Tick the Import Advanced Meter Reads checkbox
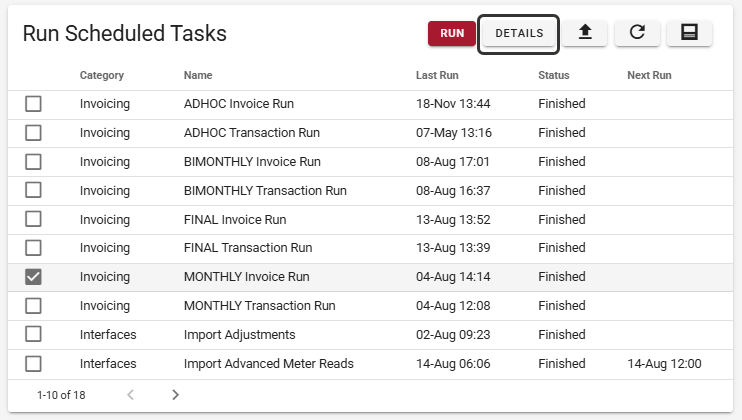Viewport: 742px width, 420px height. click(33, 364)
